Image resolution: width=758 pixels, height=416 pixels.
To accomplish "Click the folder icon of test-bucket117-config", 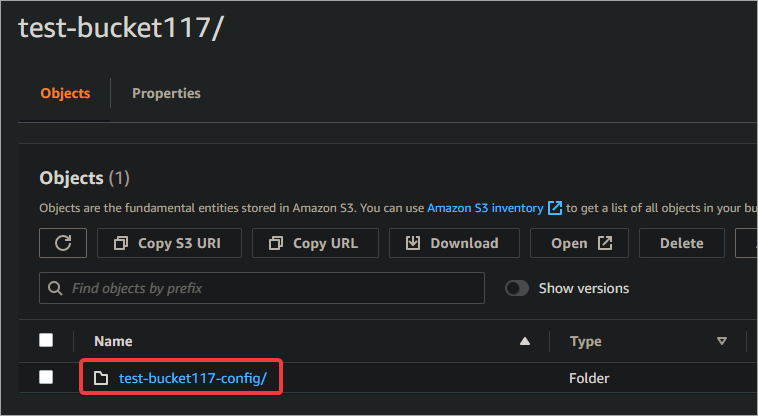I will point(101,378).
